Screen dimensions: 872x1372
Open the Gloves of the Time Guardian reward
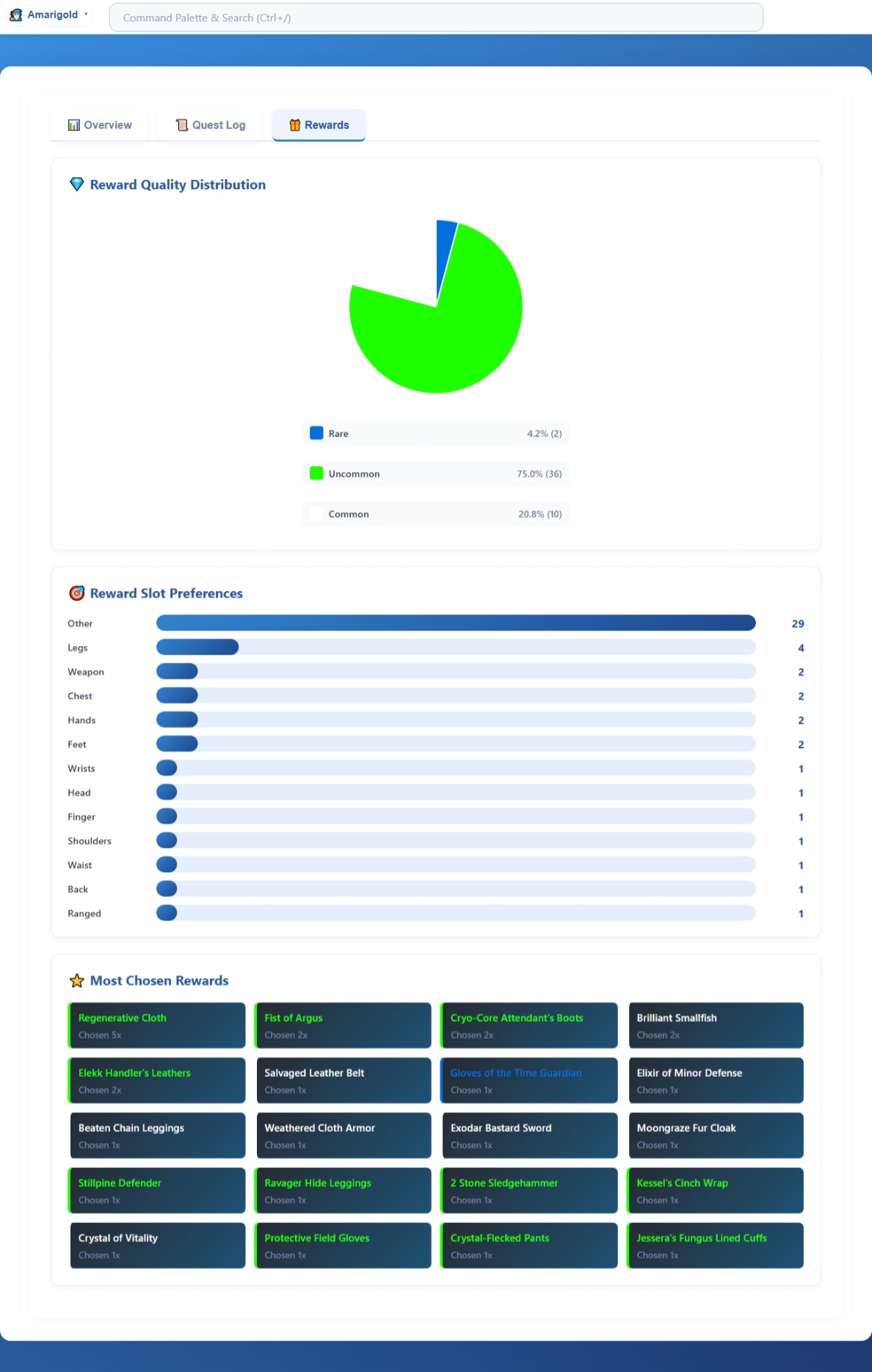528,1081
